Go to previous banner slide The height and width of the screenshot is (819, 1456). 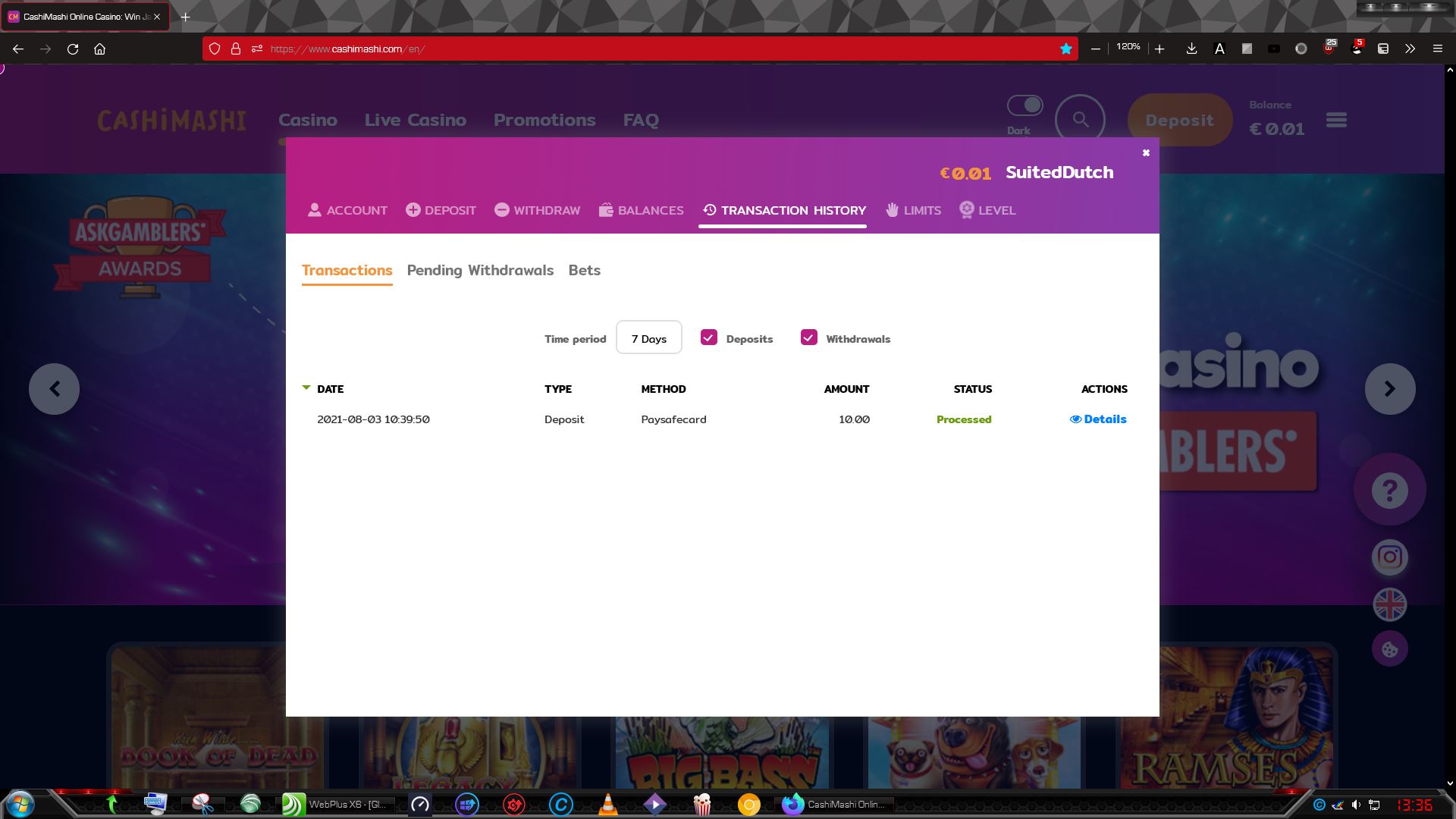point(54,389)
